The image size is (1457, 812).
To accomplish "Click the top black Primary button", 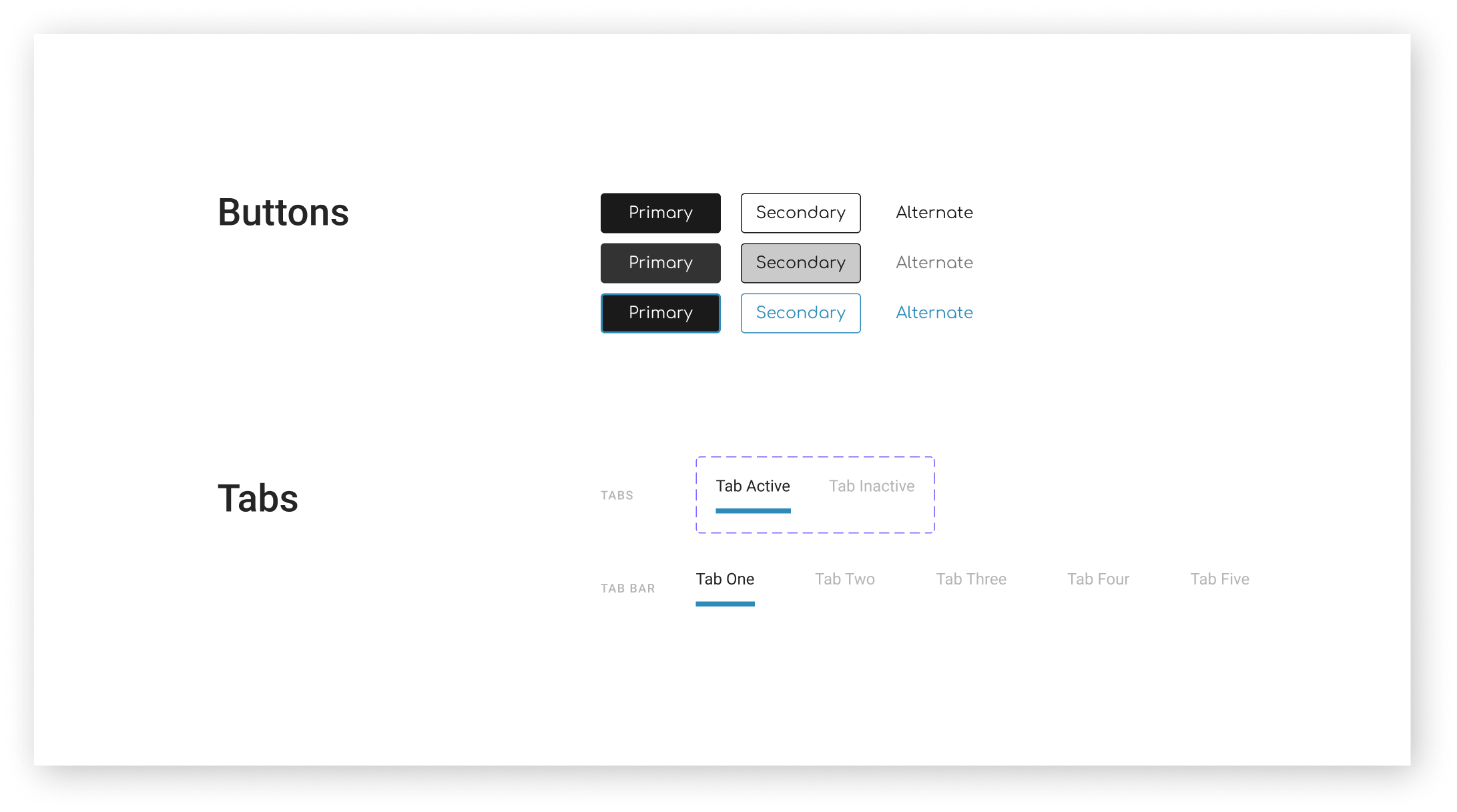I will [x=660, y=213].
